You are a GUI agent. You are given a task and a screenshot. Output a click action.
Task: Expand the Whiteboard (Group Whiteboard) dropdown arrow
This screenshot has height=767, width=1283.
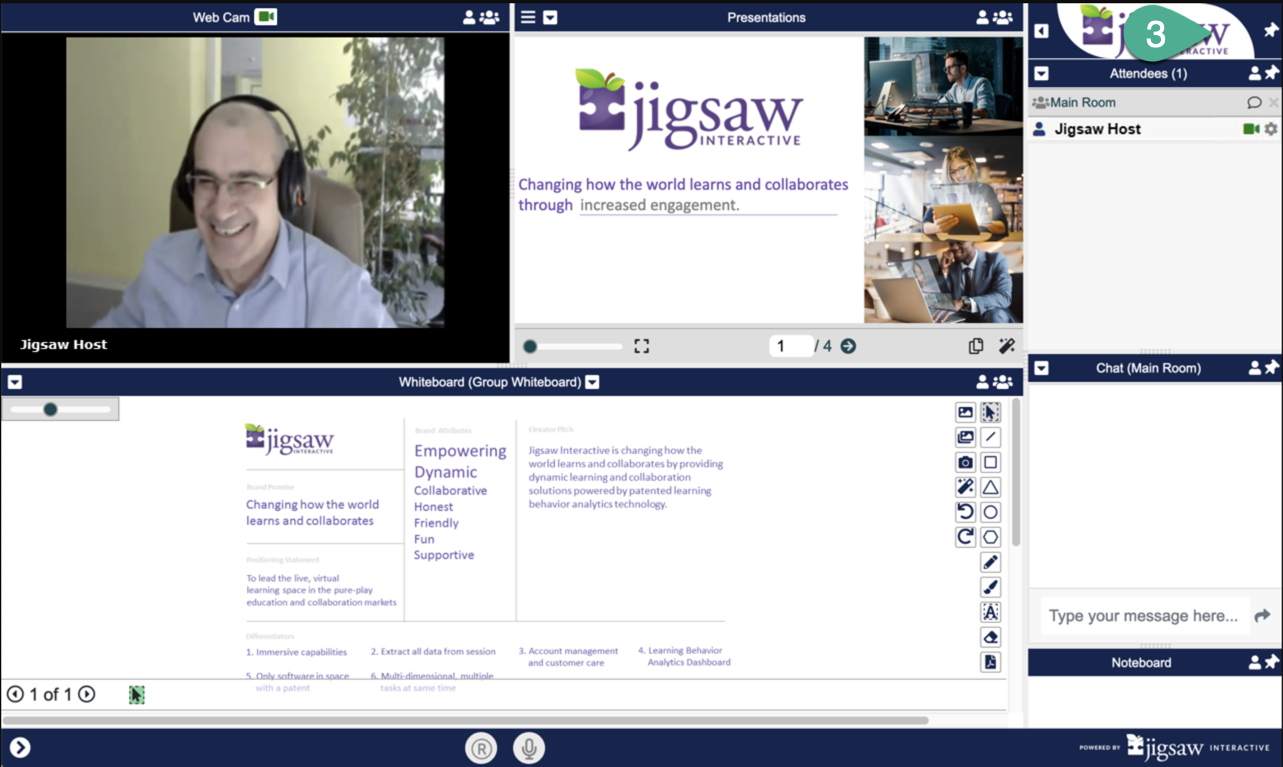[593, 382]
